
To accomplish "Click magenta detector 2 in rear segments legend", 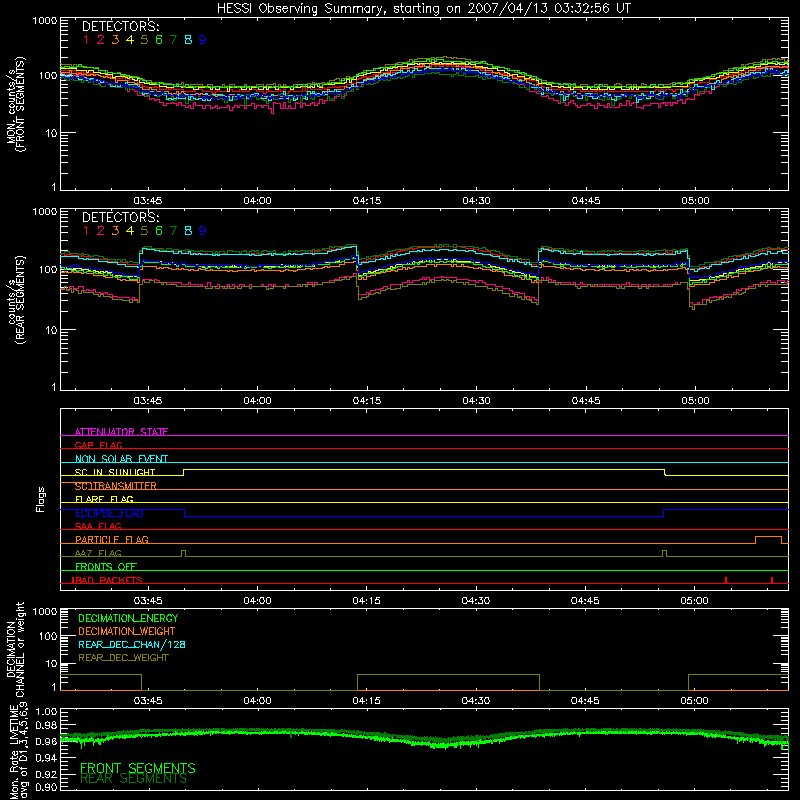I will click(x=101, y=231).
